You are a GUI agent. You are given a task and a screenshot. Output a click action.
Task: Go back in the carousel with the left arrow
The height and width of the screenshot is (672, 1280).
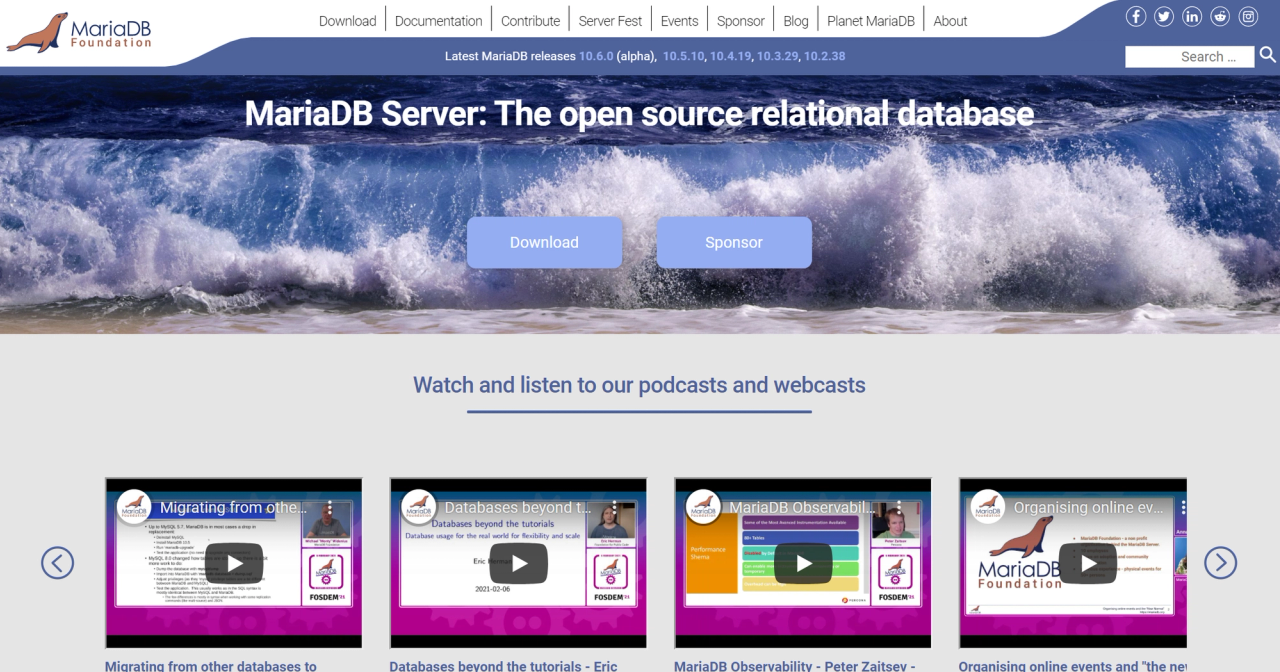tap(57, 562)
